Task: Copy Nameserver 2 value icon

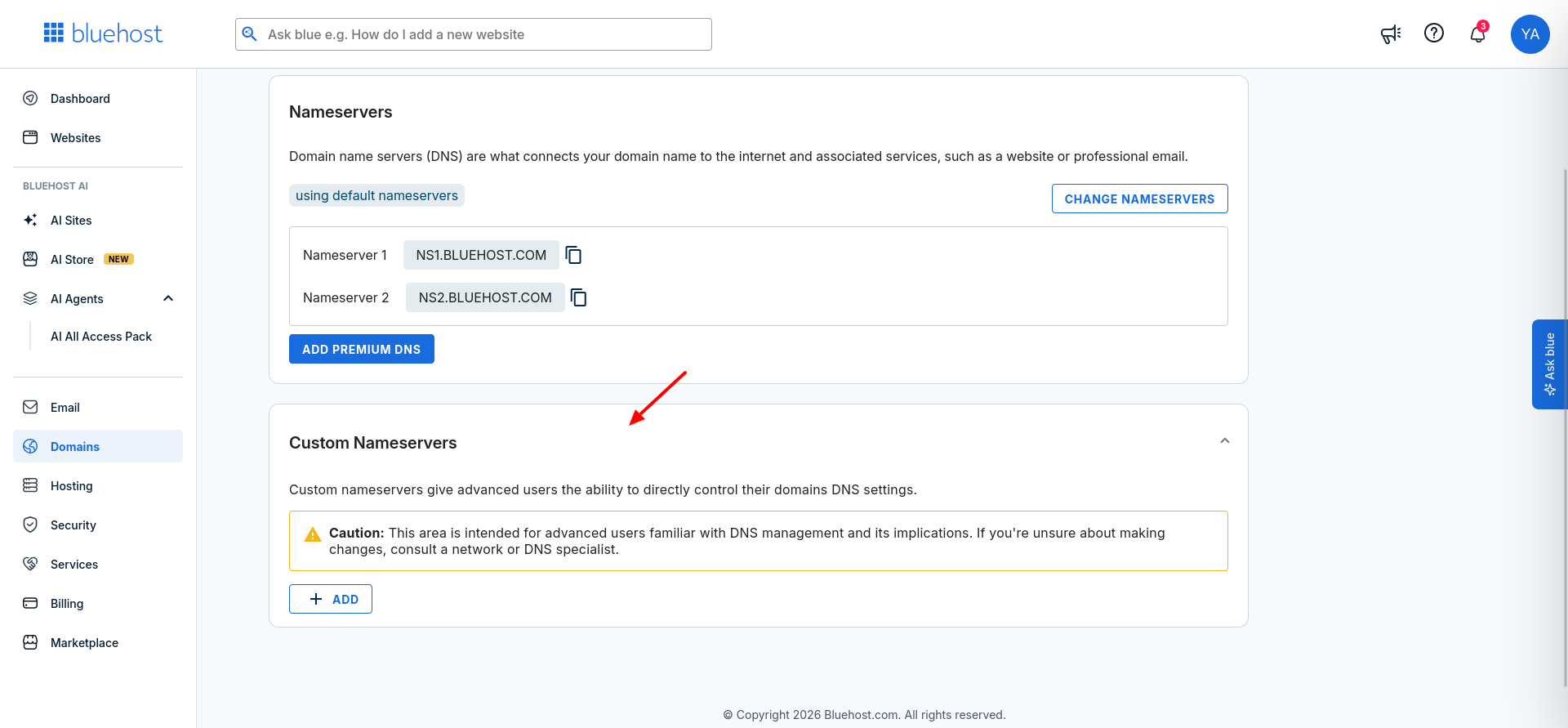Action: coord(579,297)
